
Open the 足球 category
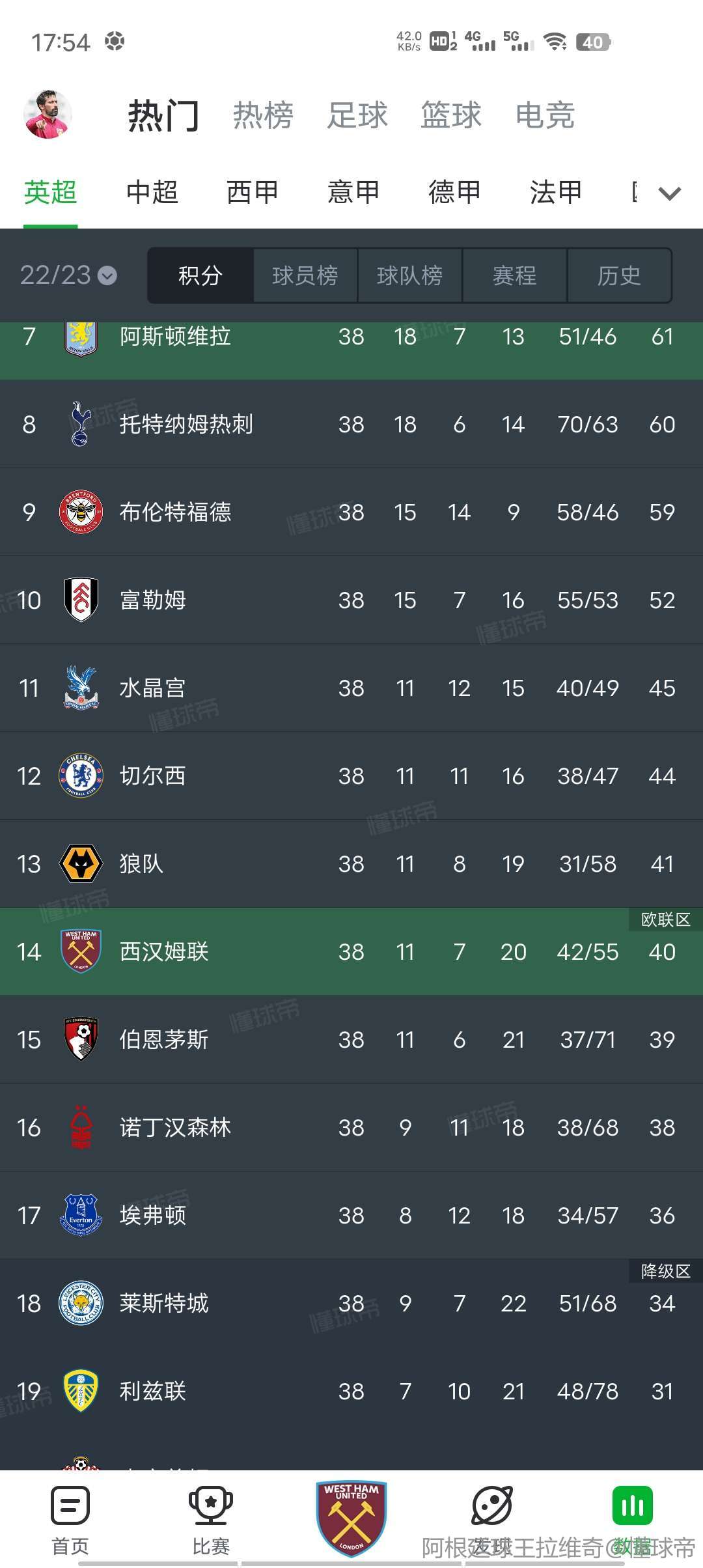click(357, 115)
